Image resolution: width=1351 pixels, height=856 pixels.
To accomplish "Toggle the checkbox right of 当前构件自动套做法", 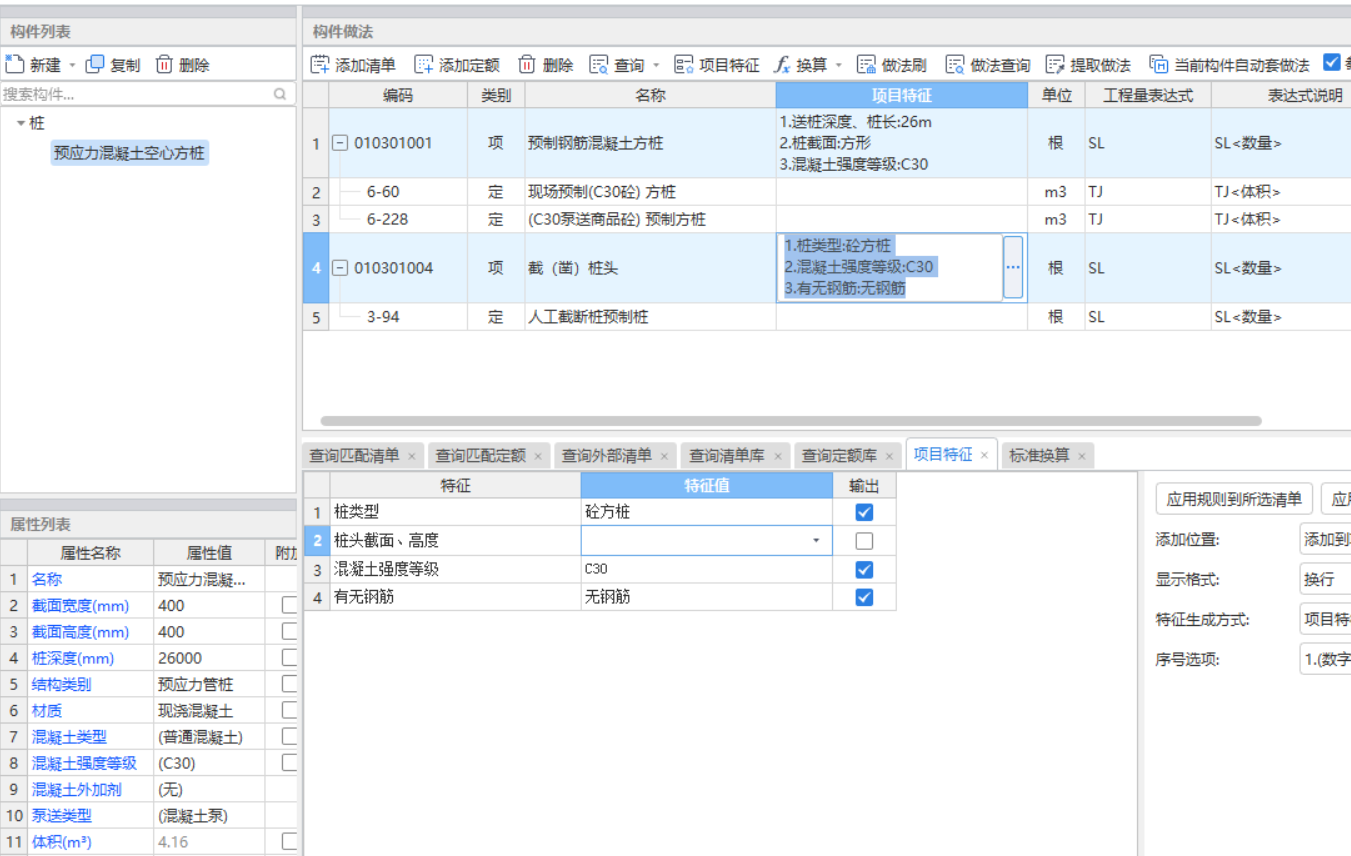I will tap(1331, 63).
